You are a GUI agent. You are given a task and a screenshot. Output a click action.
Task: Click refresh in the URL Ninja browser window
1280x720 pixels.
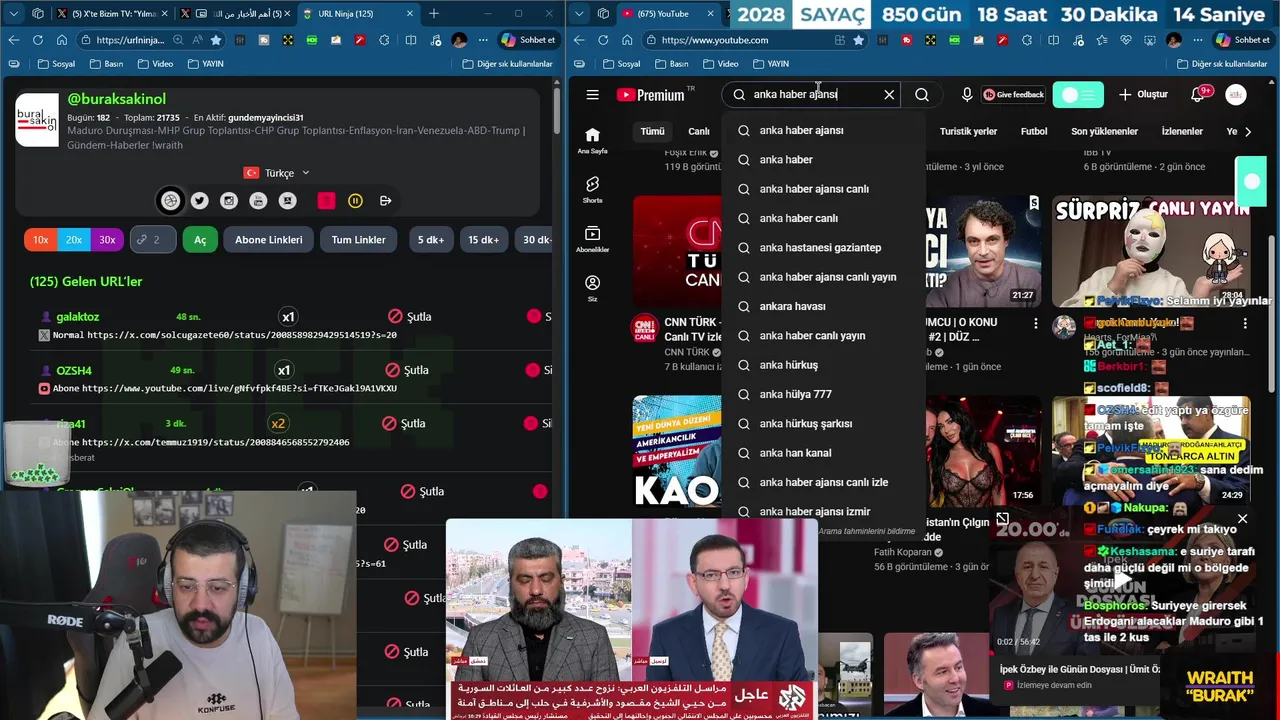(37, 40)
